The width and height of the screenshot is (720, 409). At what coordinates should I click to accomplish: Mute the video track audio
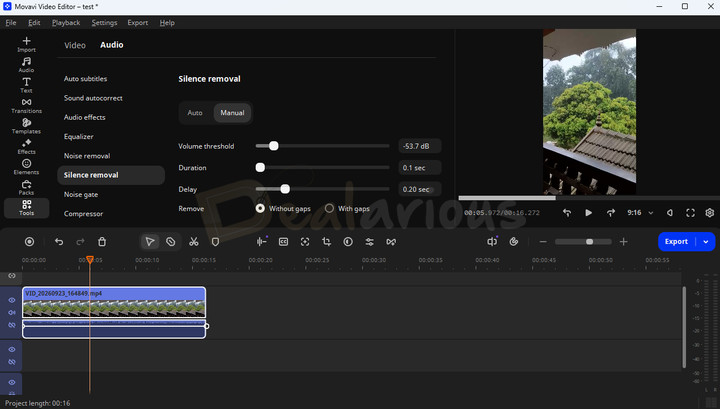coord(12,313)
